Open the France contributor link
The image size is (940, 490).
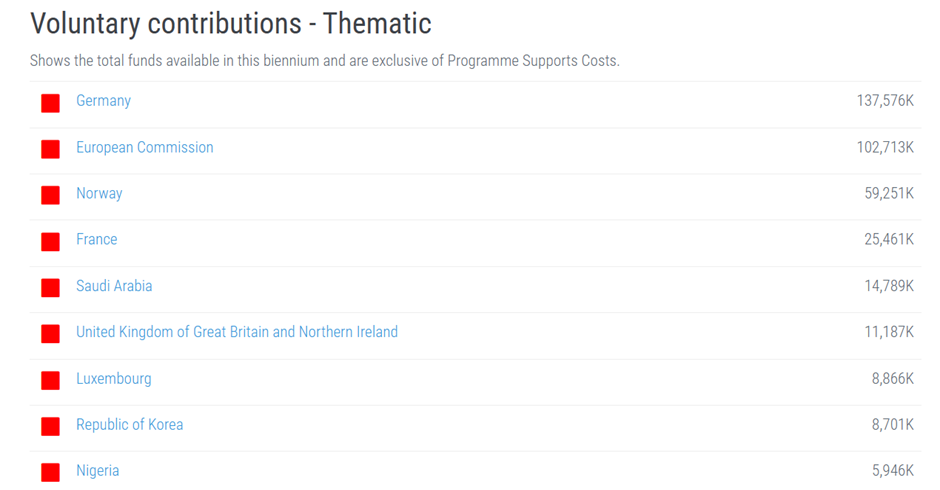[x=96, y=239]
